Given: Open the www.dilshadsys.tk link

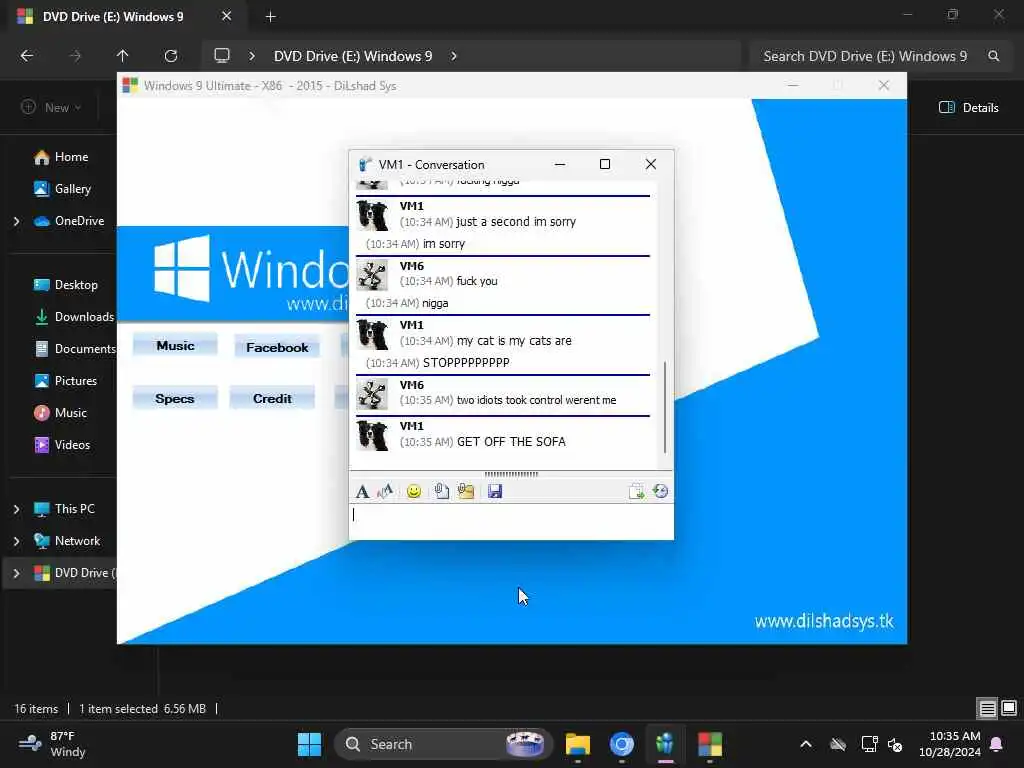Looking at the screenshot, I should pos(824,621).
